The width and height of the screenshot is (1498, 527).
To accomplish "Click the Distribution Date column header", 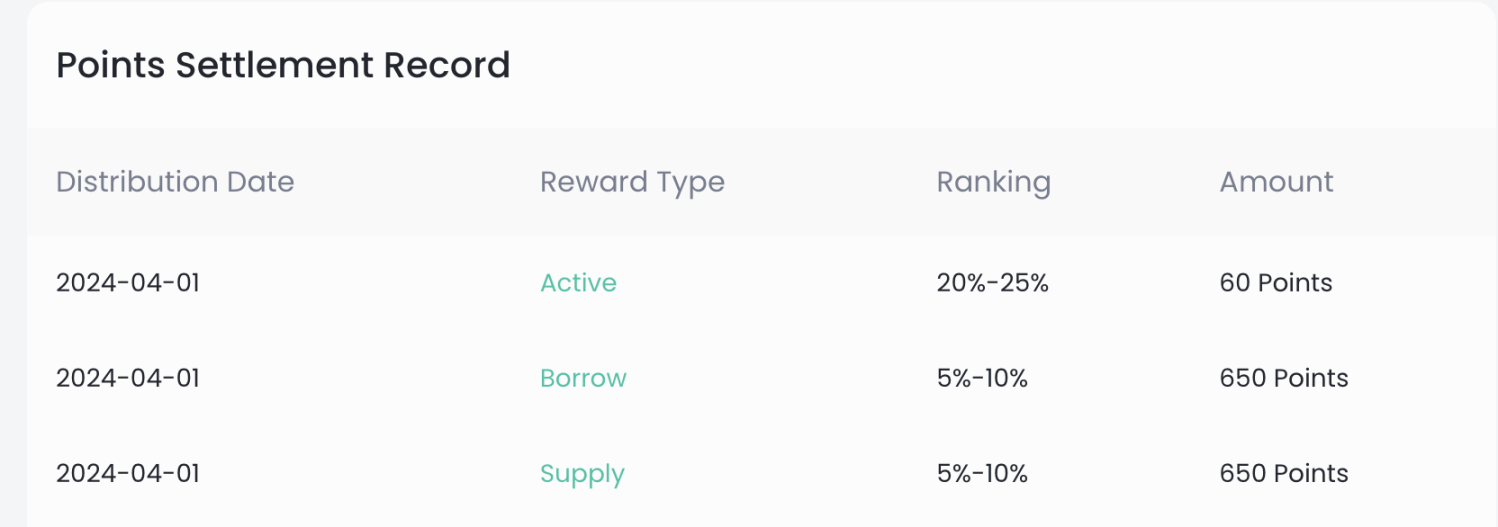I will (x=175, y=182).
